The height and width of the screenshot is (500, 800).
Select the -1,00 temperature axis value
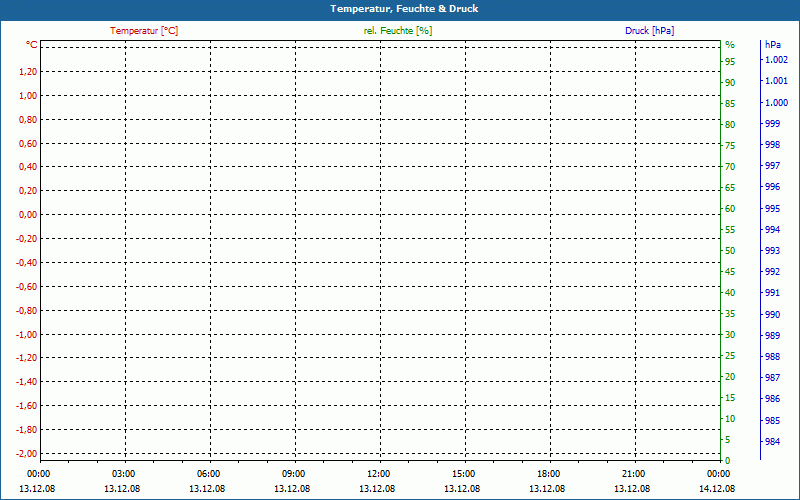[27, 335]
